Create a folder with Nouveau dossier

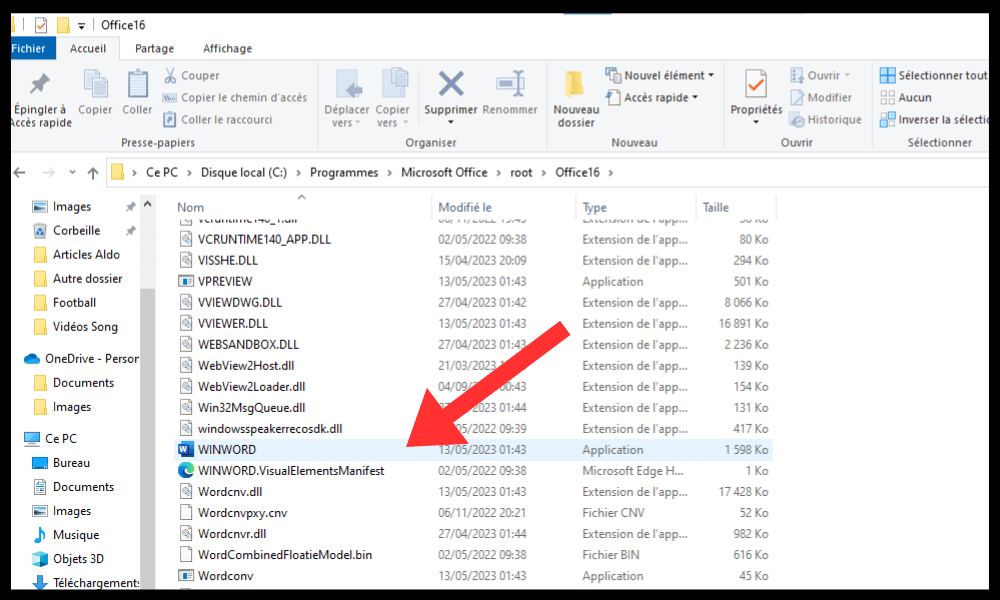pos(576,99)
